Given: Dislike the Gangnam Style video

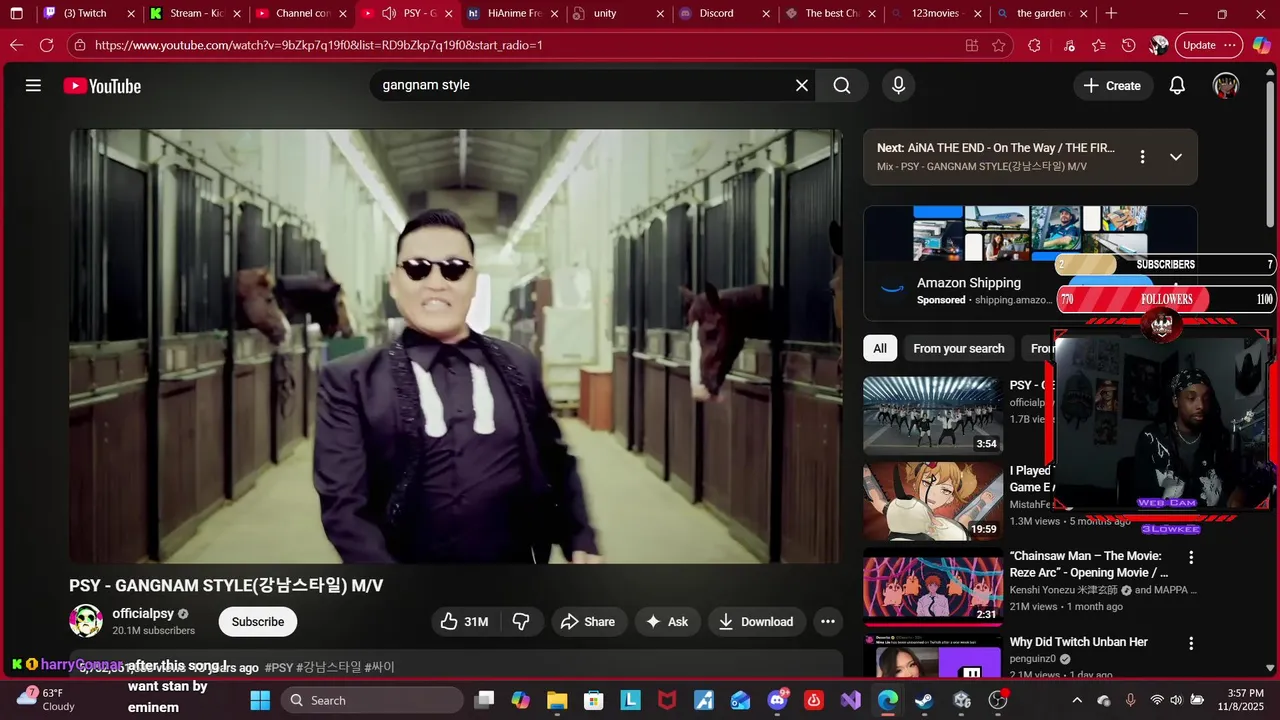Looking at the screenshot, I should (521, 622).
